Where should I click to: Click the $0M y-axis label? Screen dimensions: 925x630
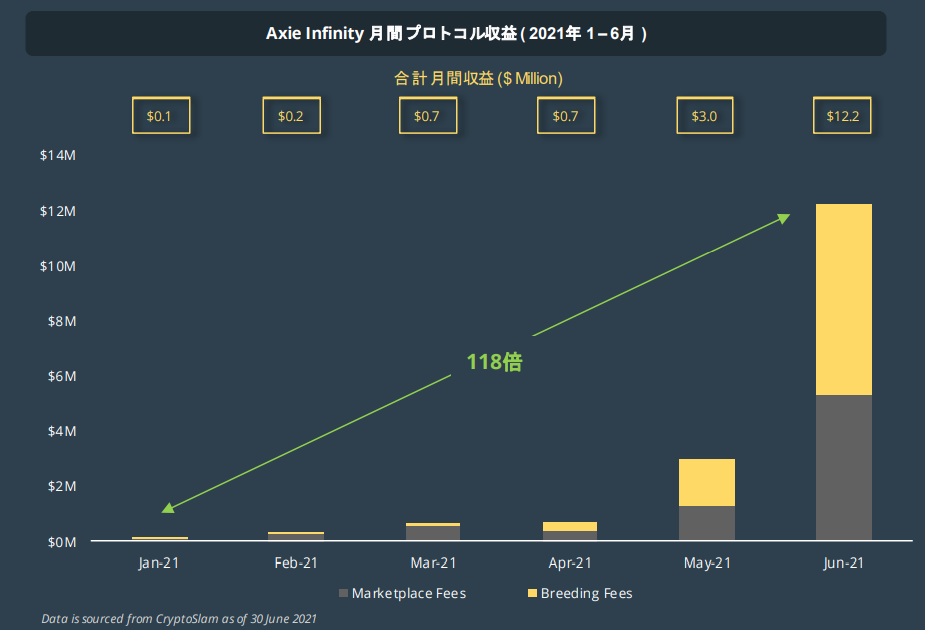coord(62,542)
